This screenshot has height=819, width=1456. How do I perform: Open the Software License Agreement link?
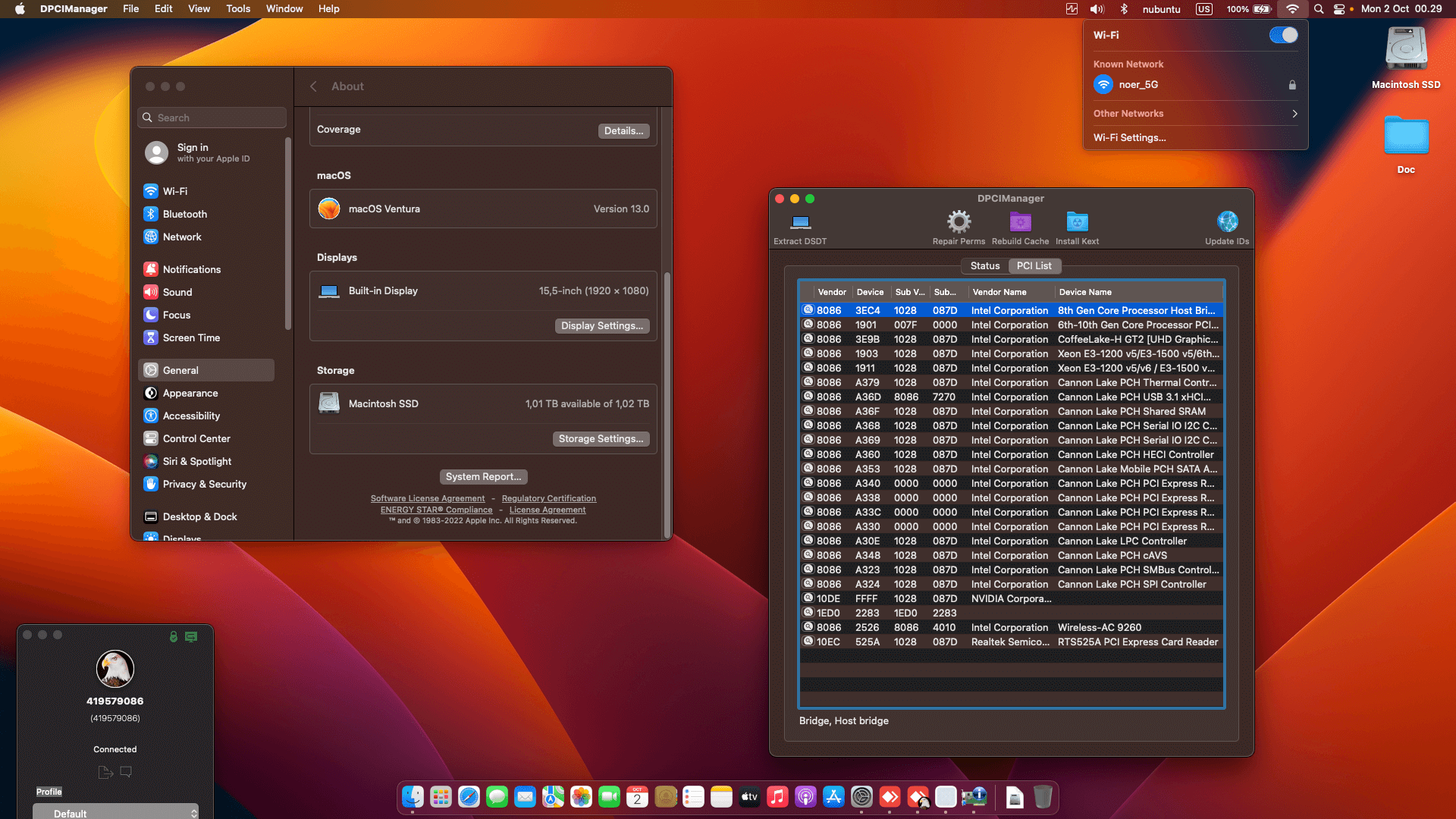428,498
